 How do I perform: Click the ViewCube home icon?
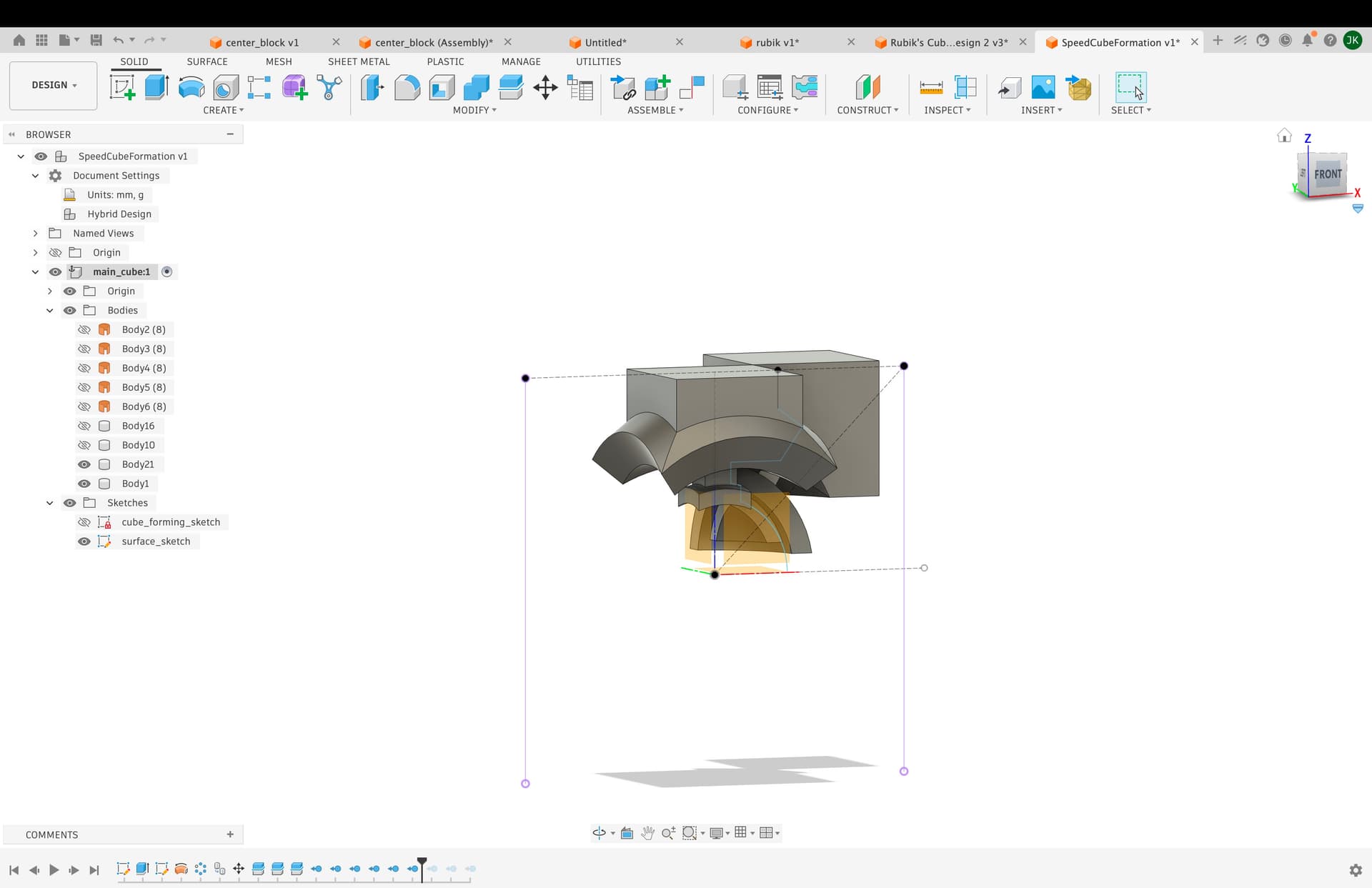pos(1284,136)
